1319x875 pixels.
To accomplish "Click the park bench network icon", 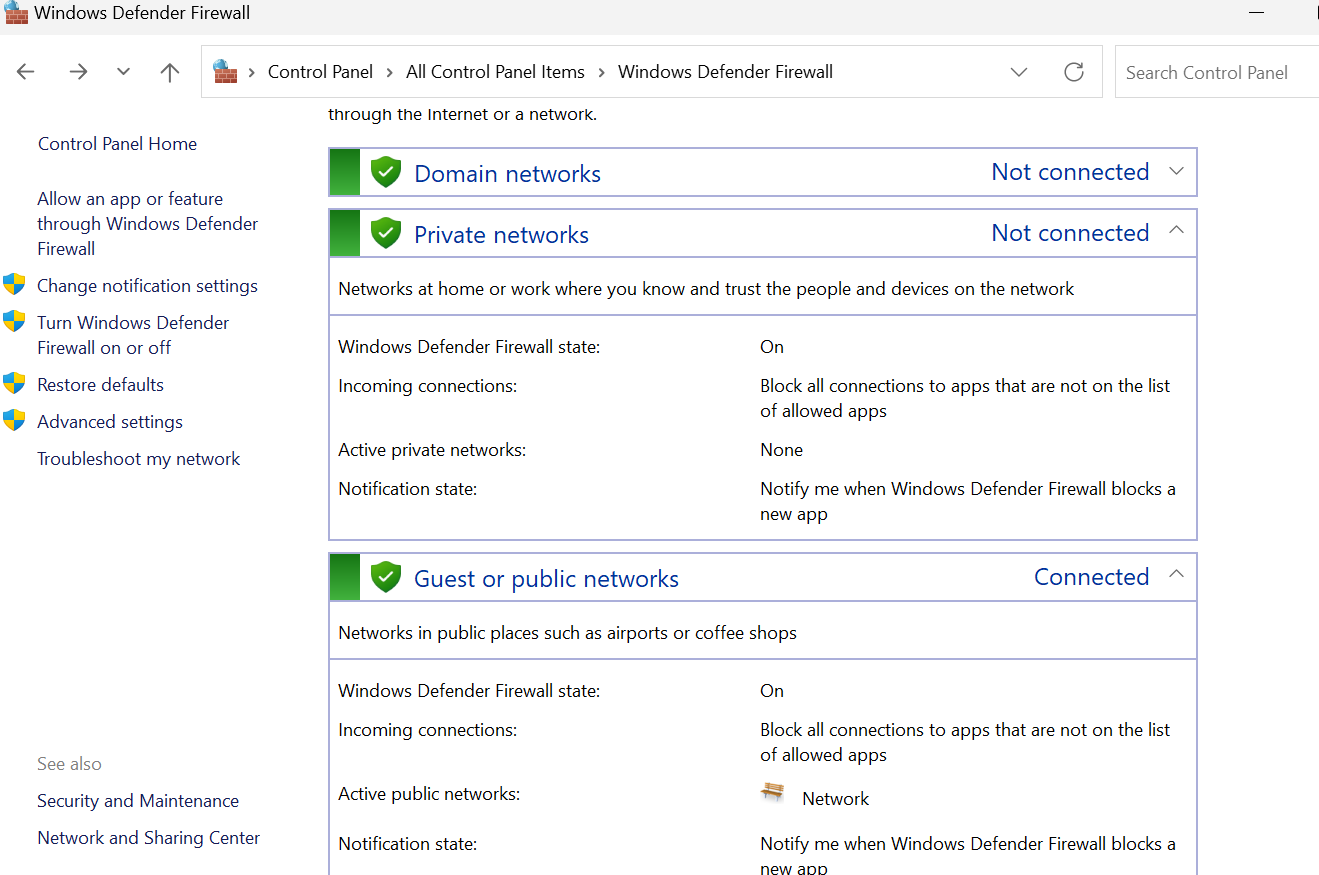I will click(772, 793).
